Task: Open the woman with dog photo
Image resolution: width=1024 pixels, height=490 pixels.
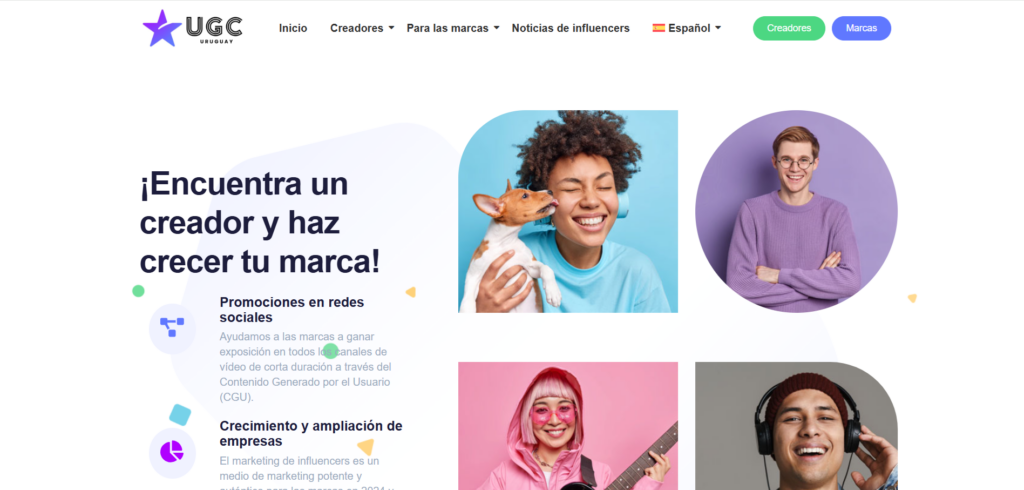Action: point(568,211)
